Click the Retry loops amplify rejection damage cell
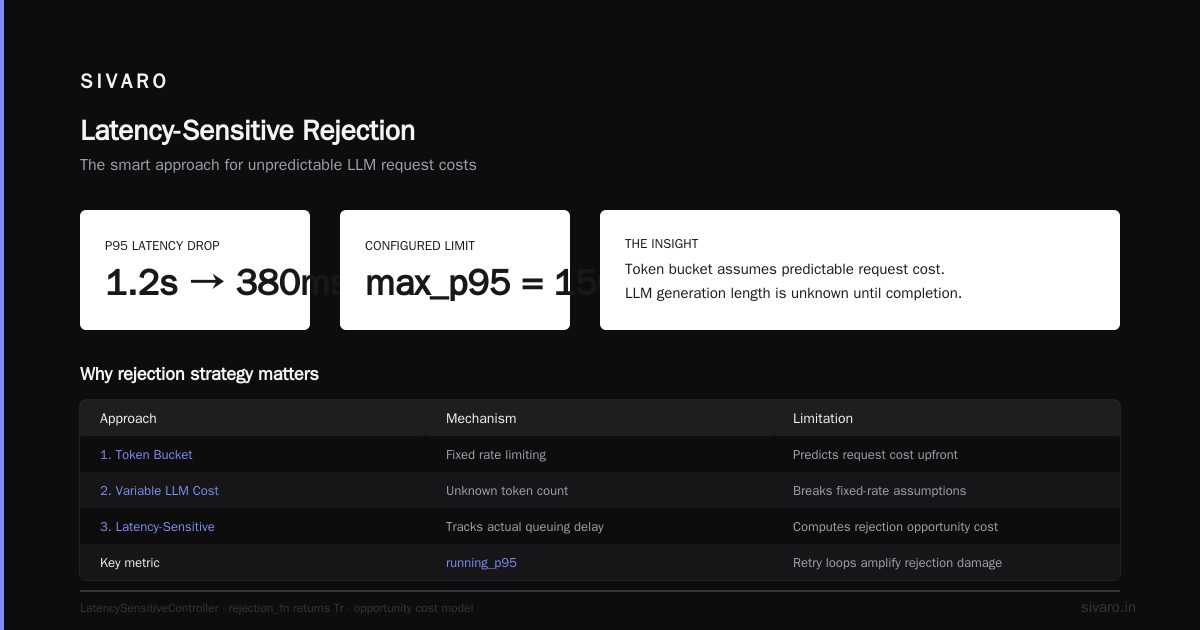 click(x=897, y=562)
